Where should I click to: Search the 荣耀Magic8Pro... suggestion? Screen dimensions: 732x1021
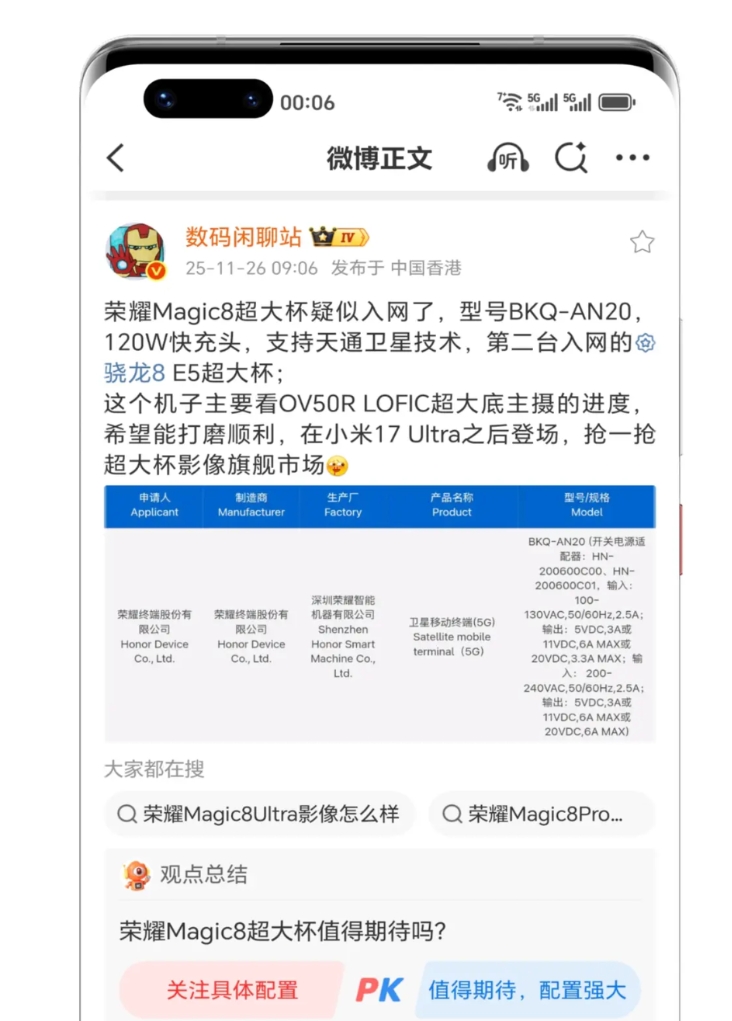(541, 814)
